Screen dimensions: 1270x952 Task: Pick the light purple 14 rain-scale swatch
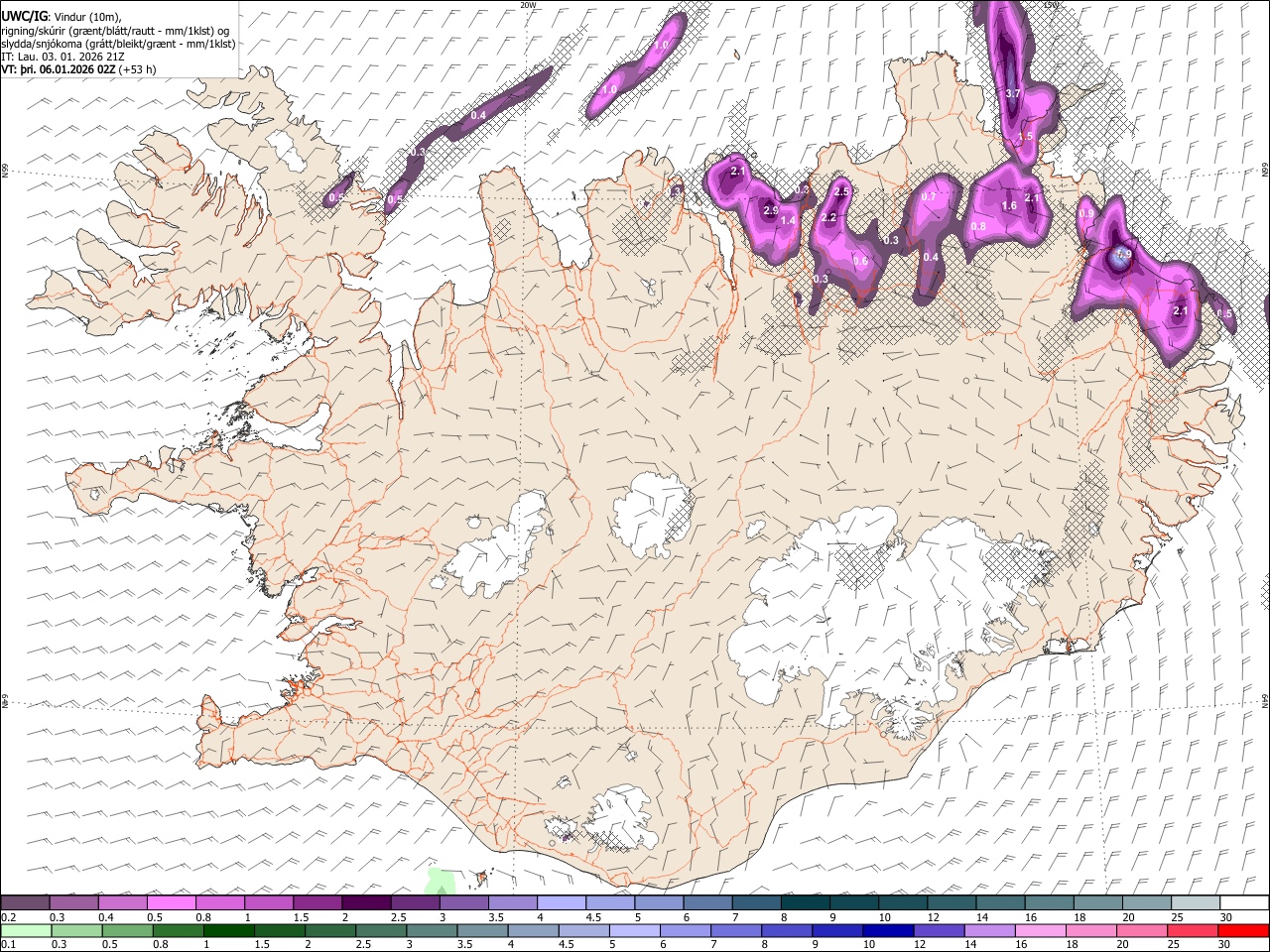(x=989, y=930)
